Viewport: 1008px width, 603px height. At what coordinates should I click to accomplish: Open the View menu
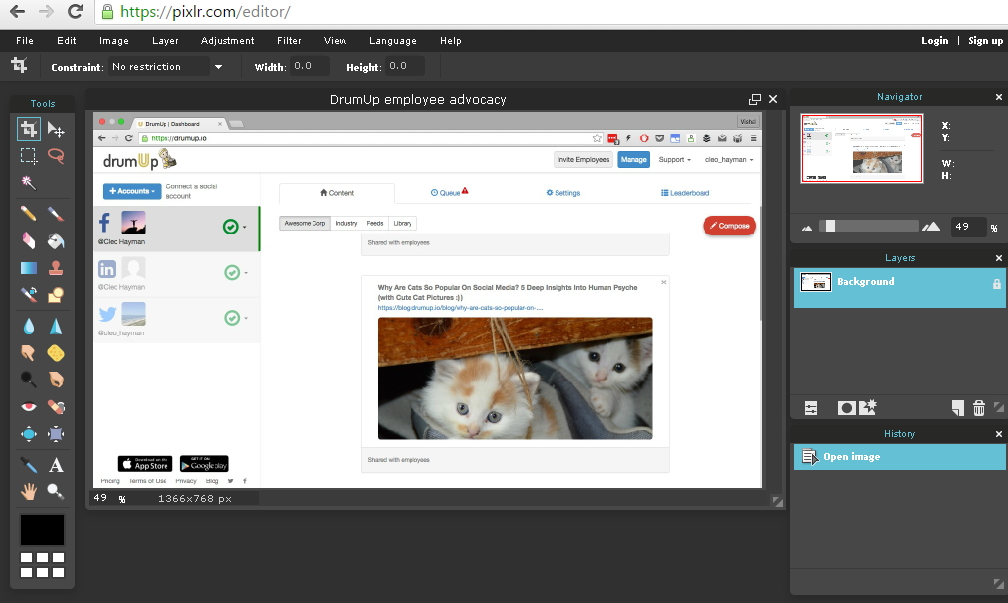(335, 40)
